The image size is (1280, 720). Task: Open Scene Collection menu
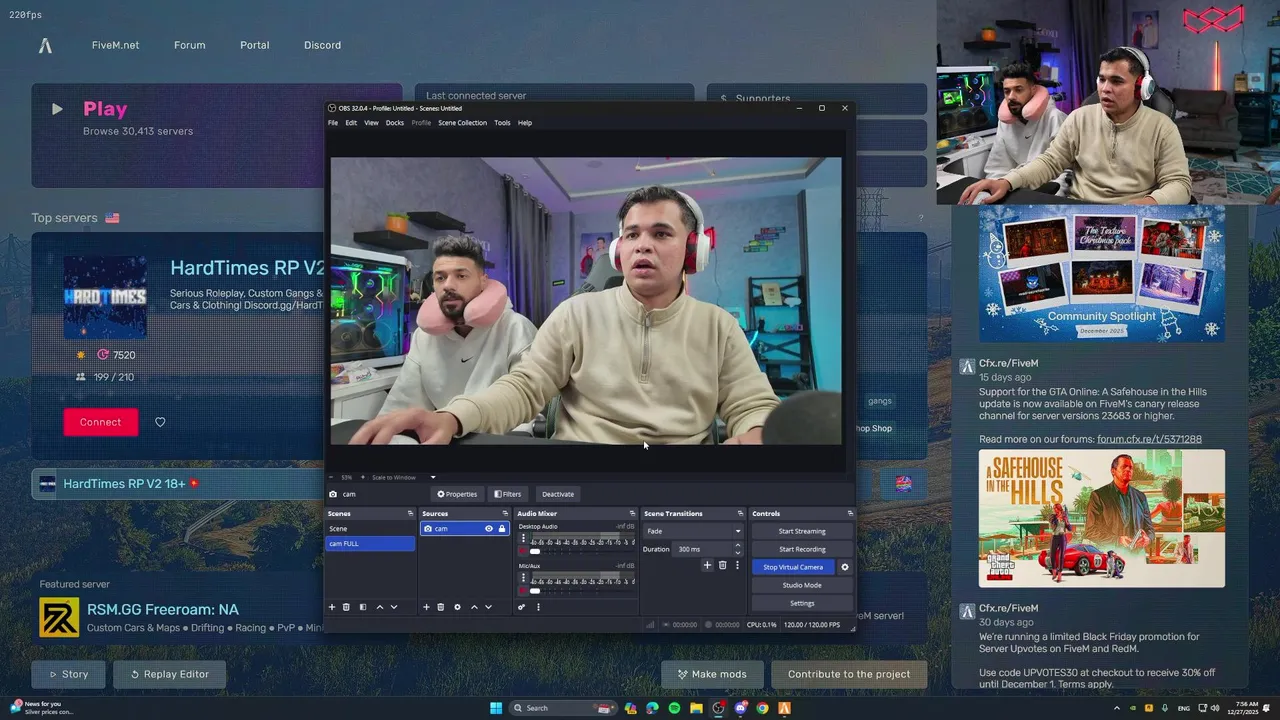(462, 123)
